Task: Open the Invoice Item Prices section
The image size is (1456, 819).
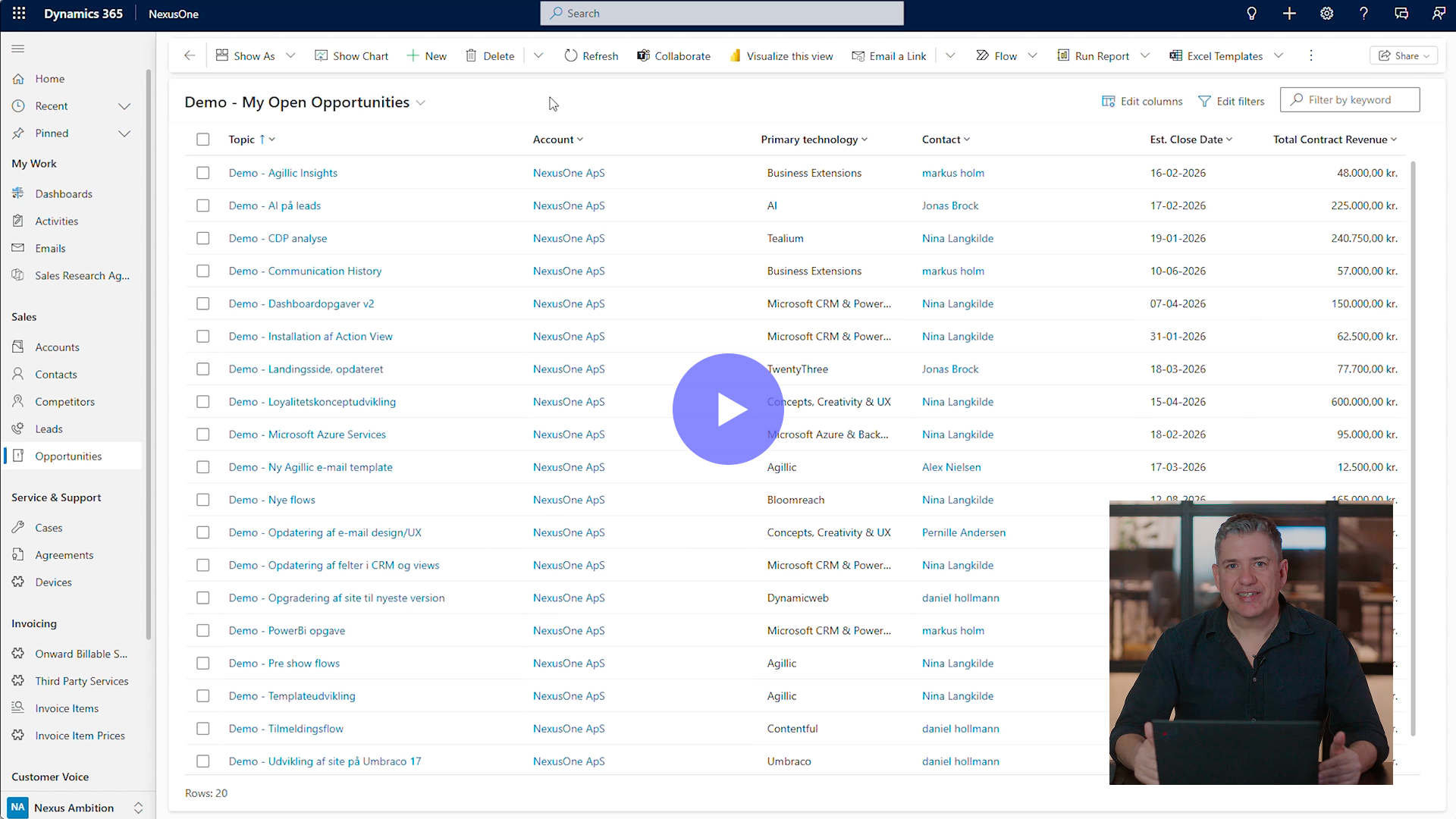Action: point(80,735)
